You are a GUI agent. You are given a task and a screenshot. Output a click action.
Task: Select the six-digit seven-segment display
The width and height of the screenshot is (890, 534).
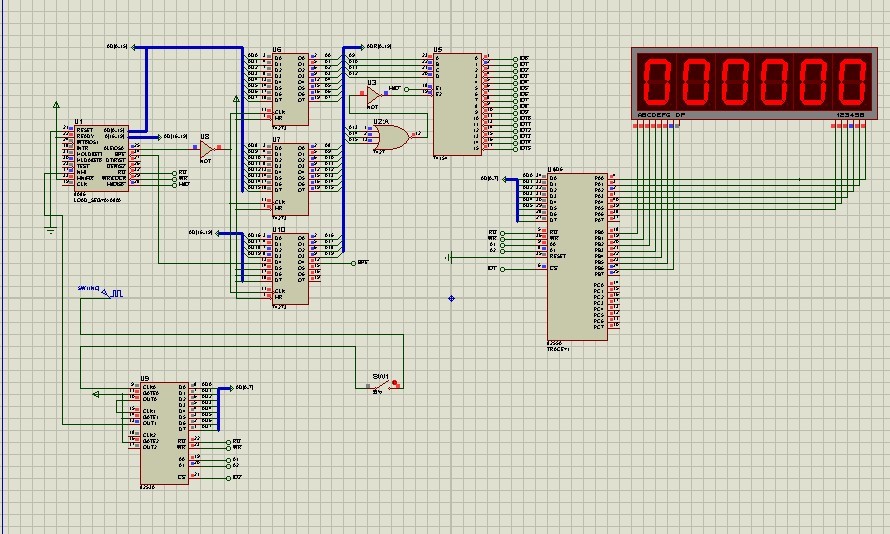[x=755, y=83]
